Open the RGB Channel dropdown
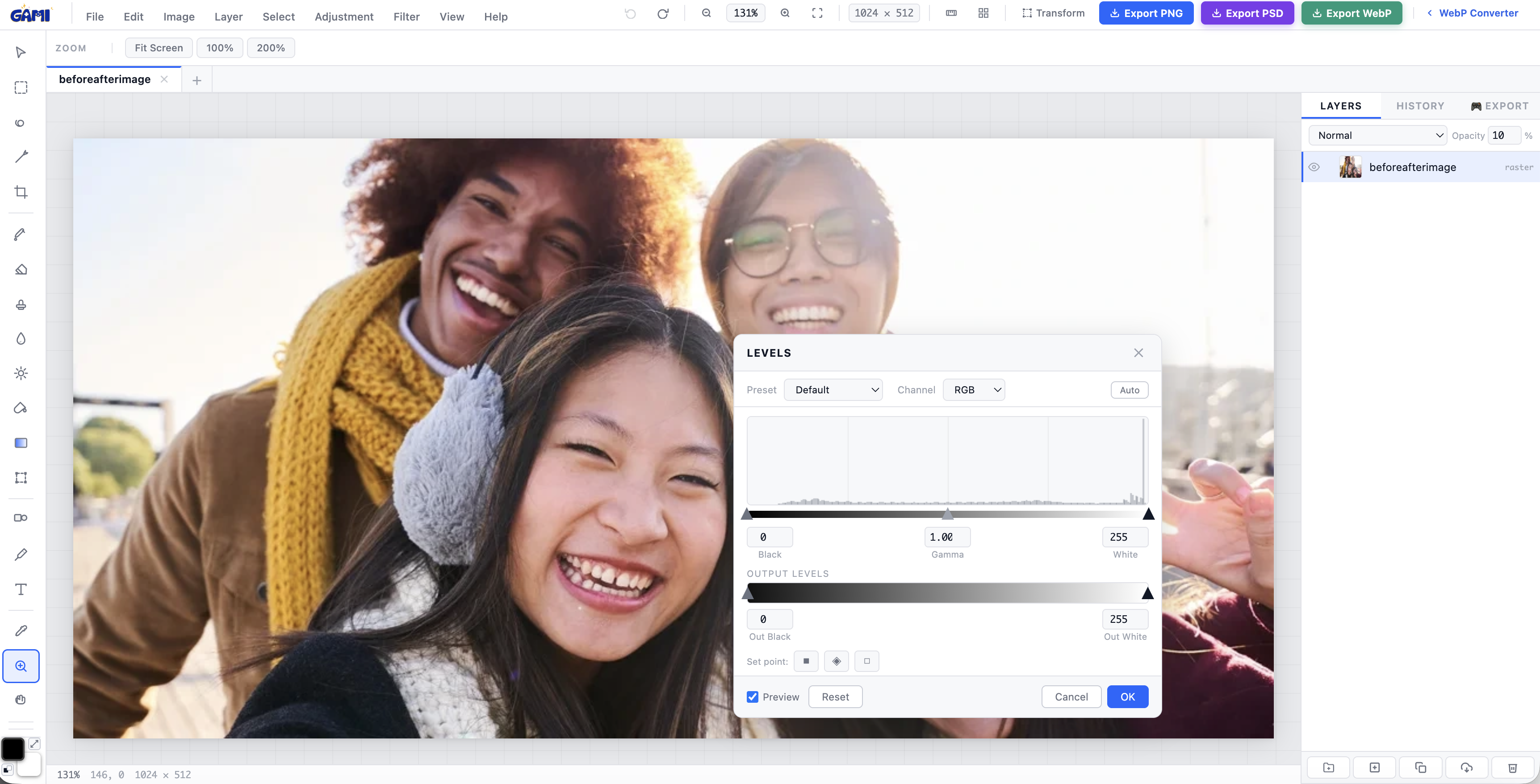1540x784 pixels. click(973, 390)
